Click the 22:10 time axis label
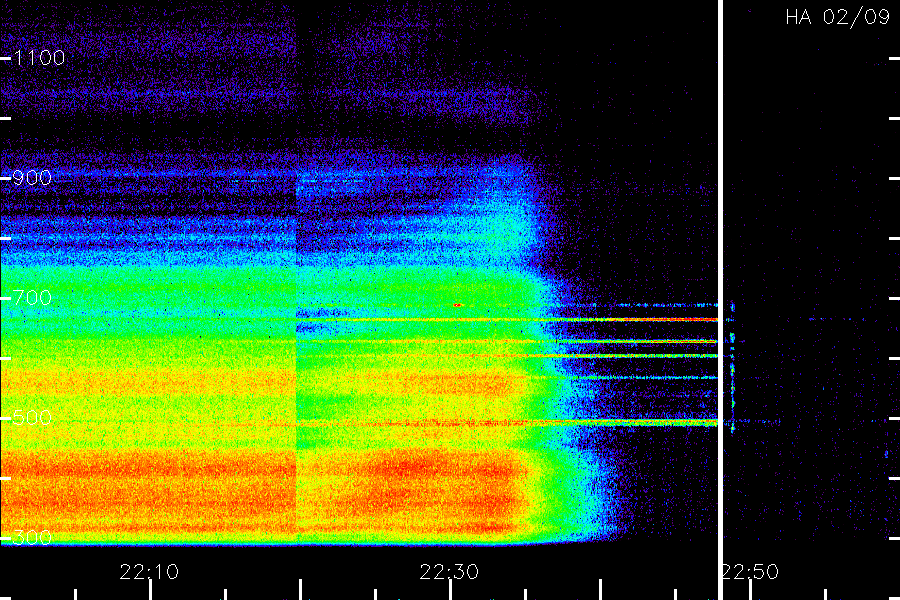The height and width of the screenshot is (600, 900). click(149, 572)
